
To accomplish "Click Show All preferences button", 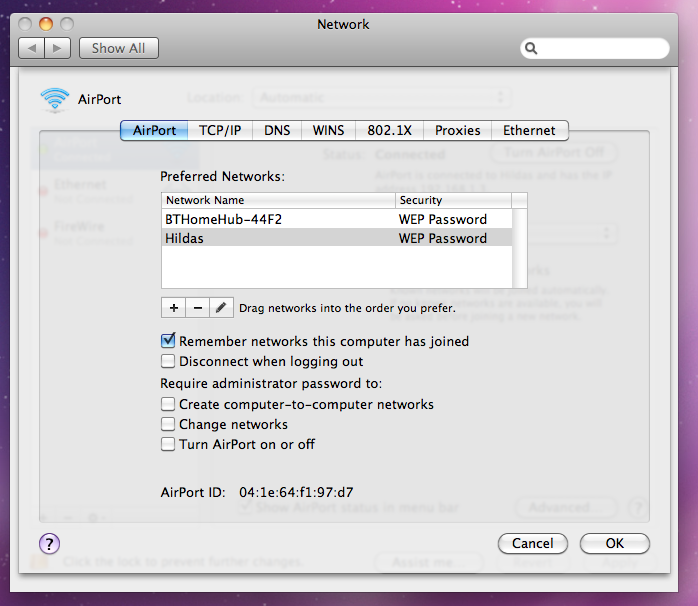I will pos(118,48).
